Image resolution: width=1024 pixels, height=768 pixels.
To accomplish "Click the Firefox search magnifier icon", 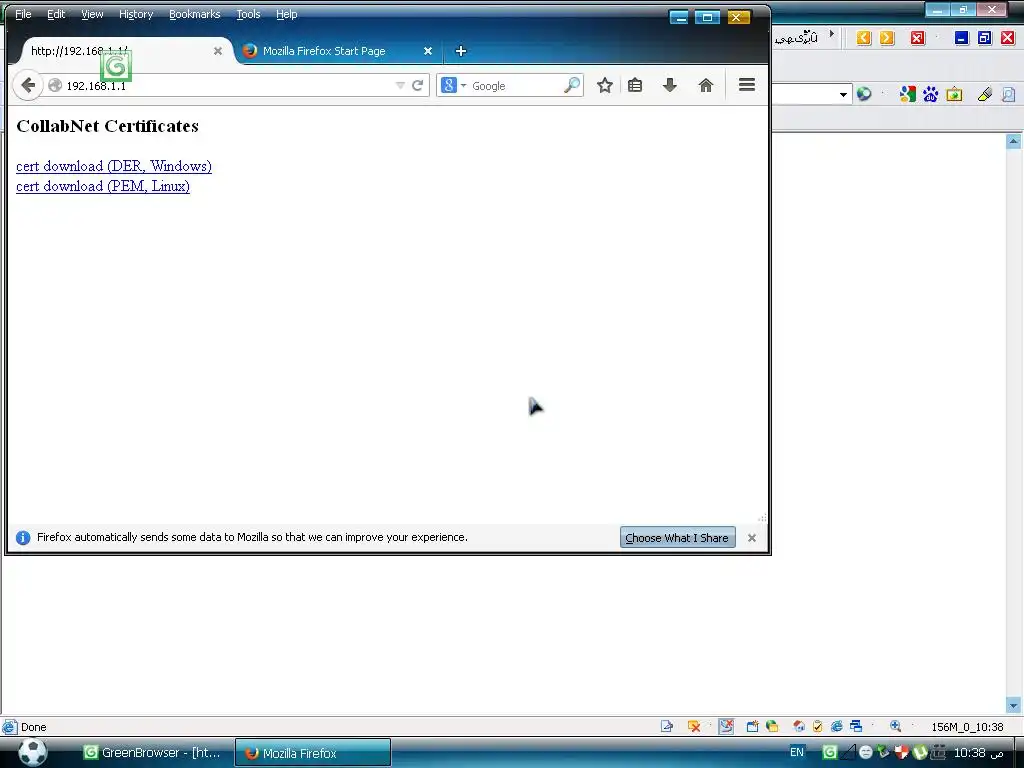I will [x=572, y=85].
